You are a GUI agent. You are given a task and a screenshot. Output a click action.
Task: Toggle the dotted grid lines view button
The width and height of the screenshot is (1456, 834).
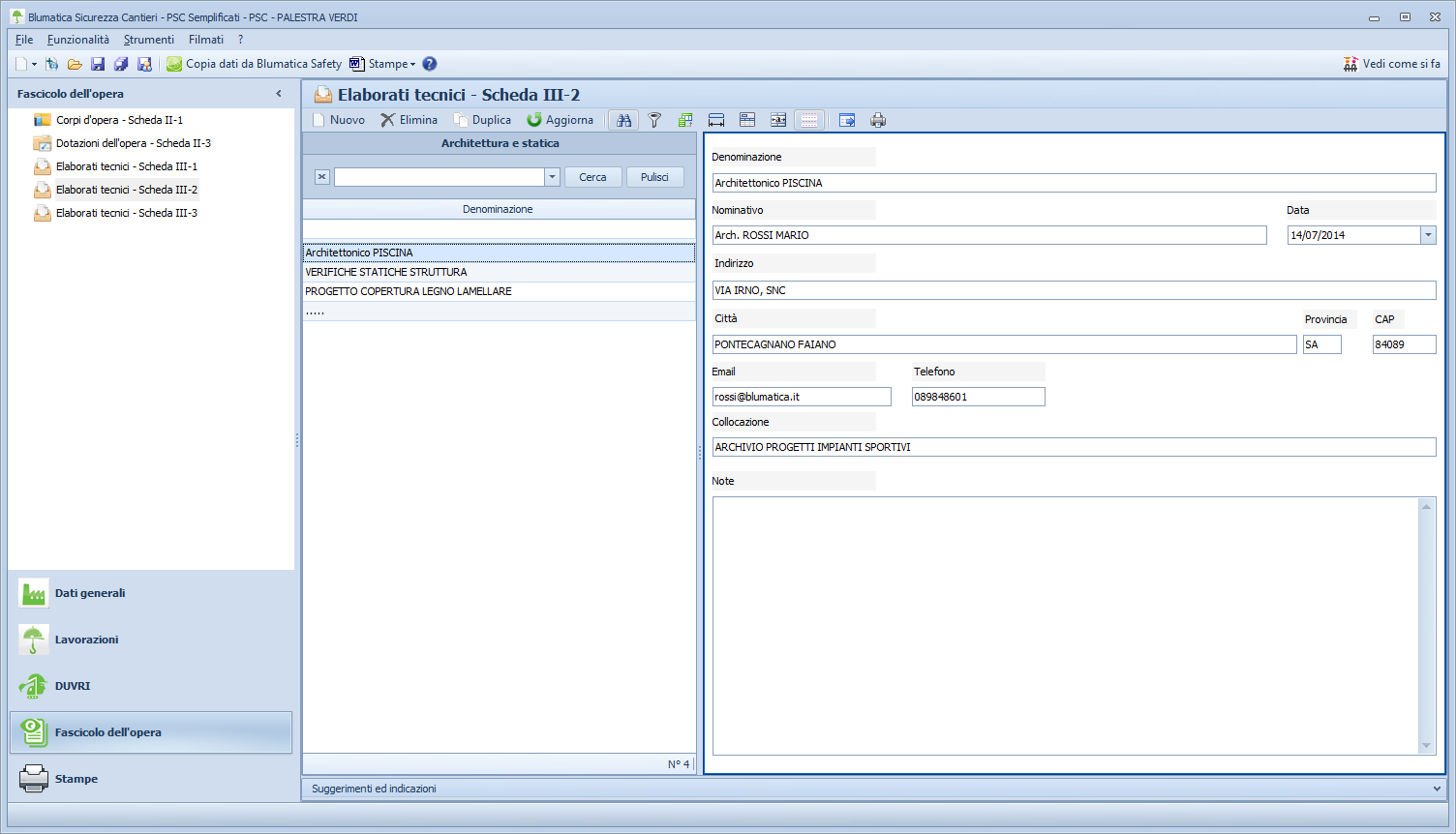809,120
